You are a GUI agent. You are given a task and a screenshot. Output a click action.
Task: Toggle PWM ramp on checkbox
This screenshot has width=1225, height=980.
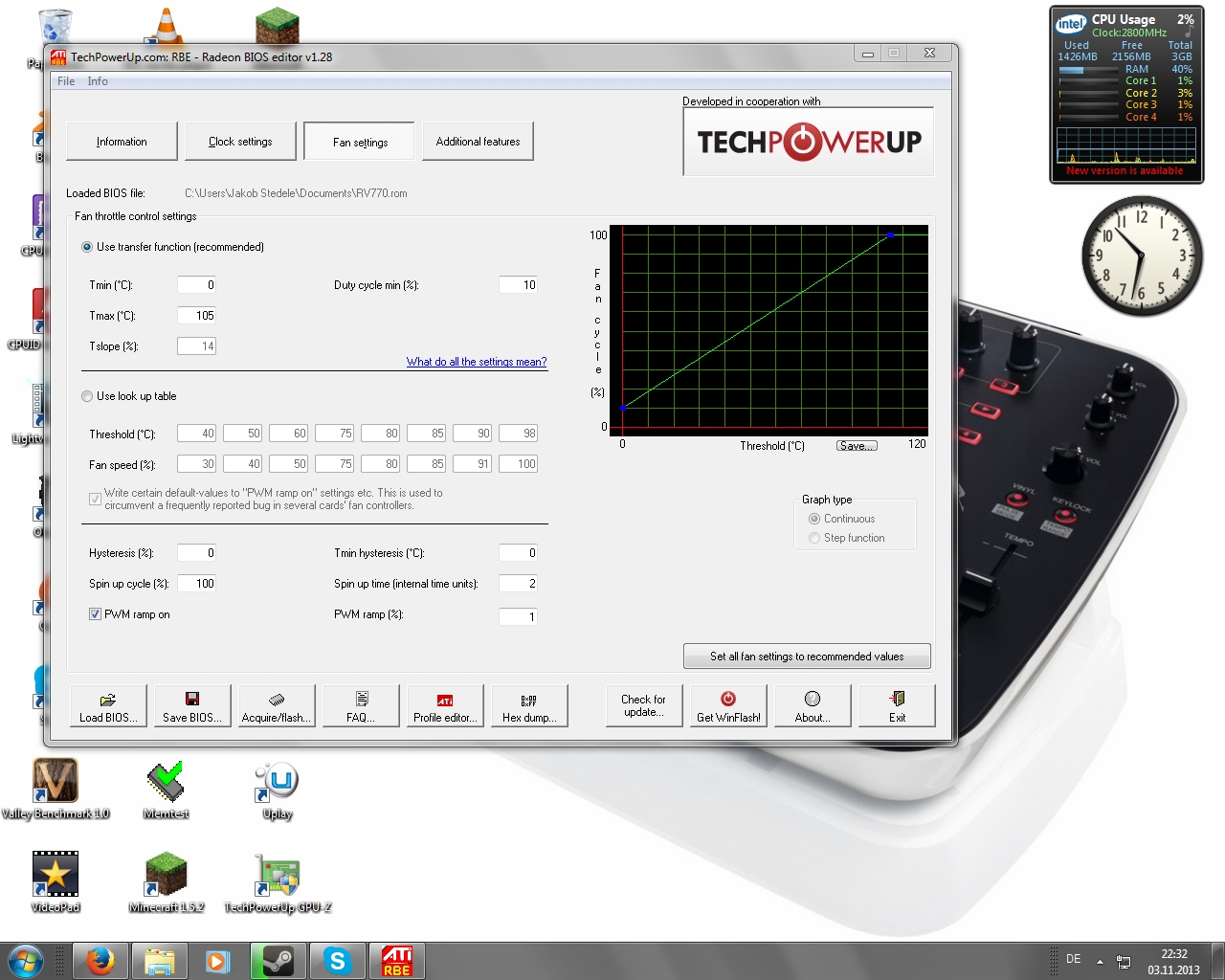click(95, 614)
